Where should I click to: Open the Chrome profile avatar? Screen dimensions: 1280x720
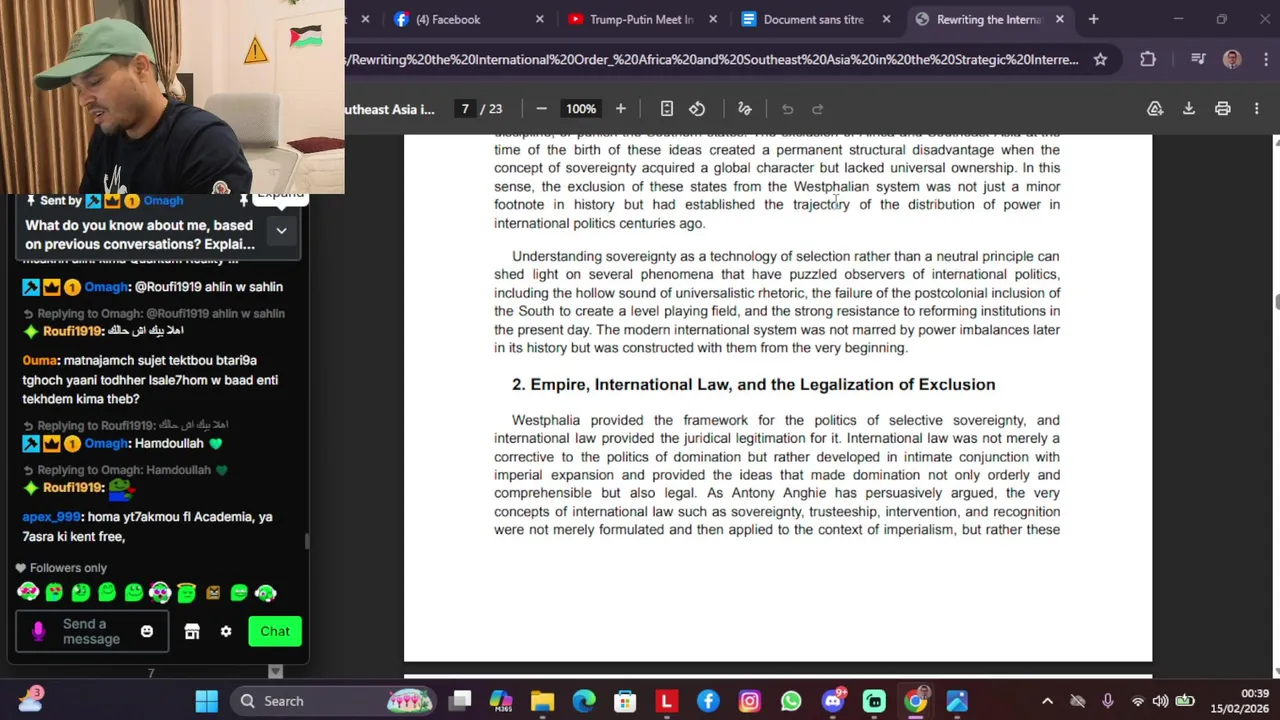(x=1232, y=59)
